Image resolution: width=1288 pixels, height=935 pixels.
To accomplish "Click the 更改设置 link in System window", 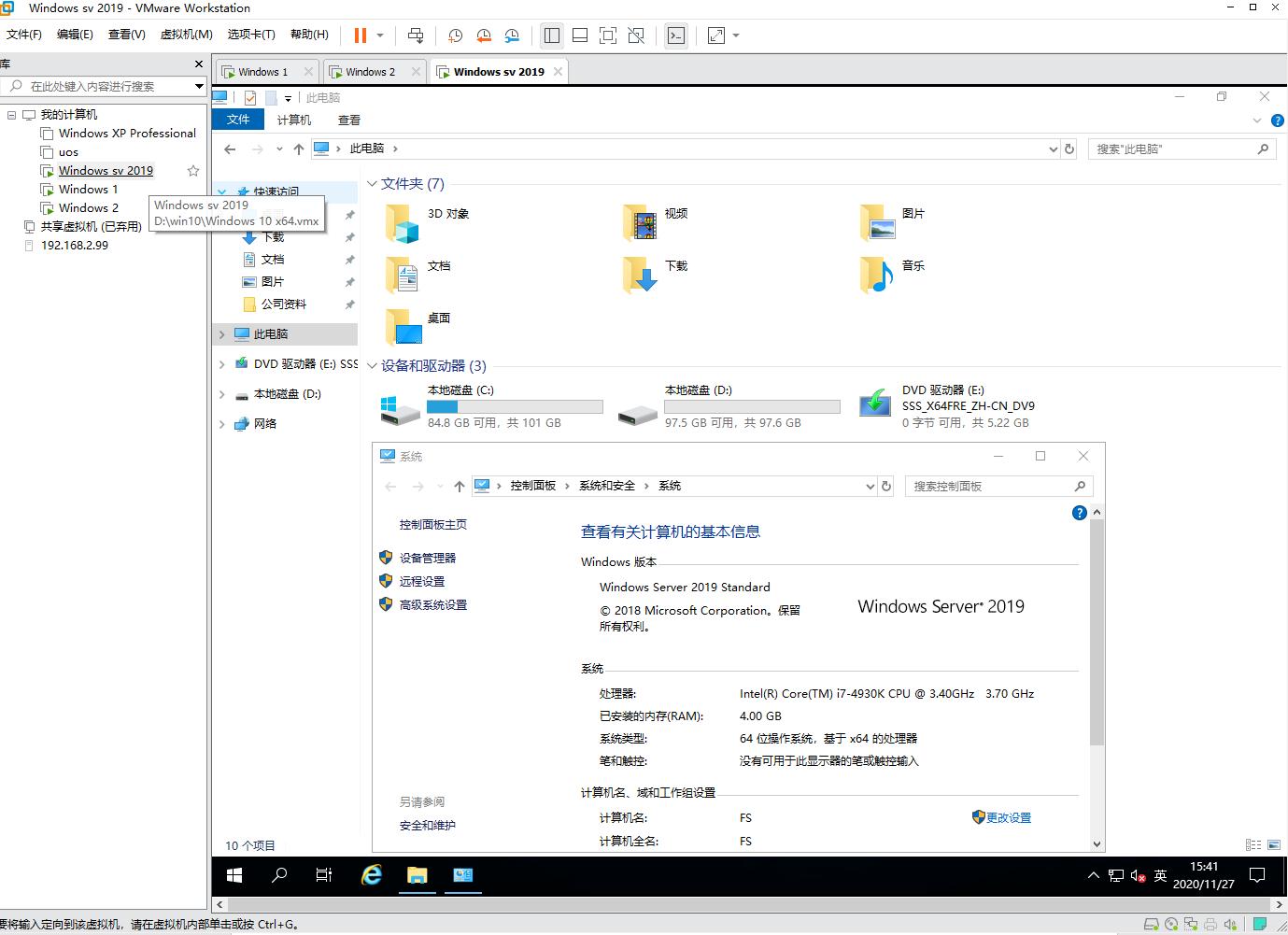I will pyautogui.click(x=1008, y=816).
